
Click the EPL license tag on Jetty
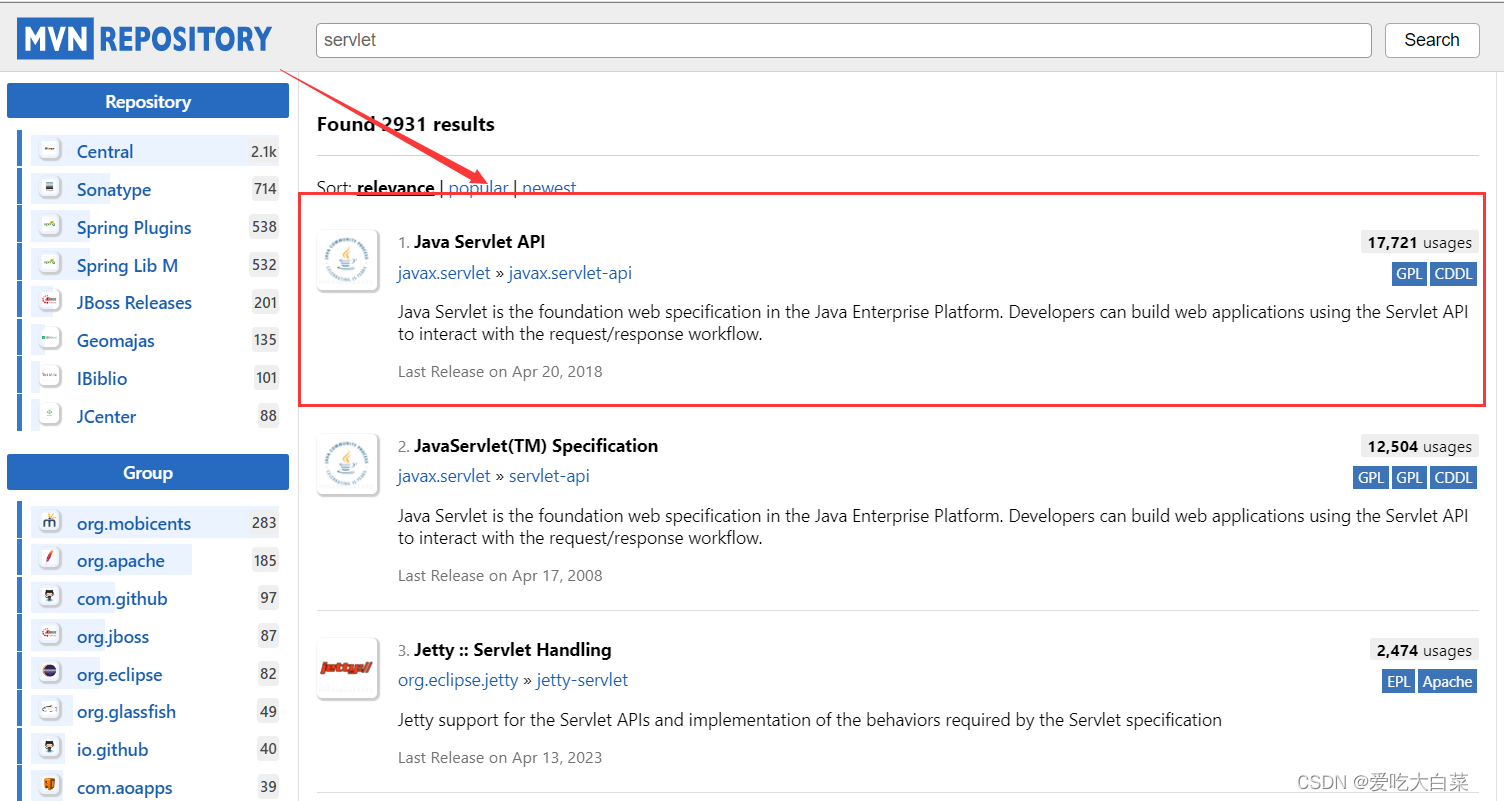coord(1398,681)
